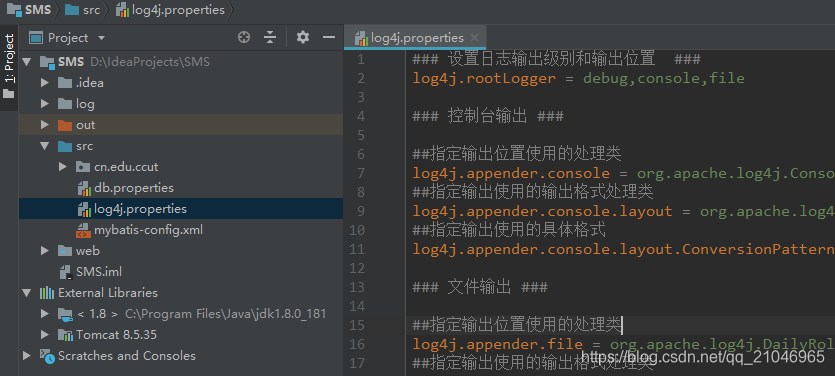Select mybatis-config.xml in the tree
835x376 pixels.
click(148, 230)
